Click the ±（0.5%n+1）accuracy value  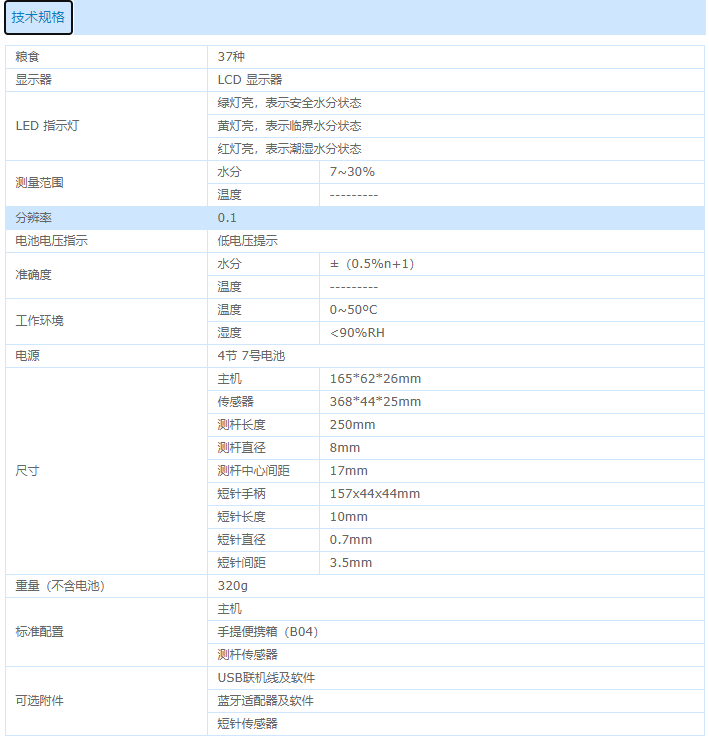pos(372,264)
